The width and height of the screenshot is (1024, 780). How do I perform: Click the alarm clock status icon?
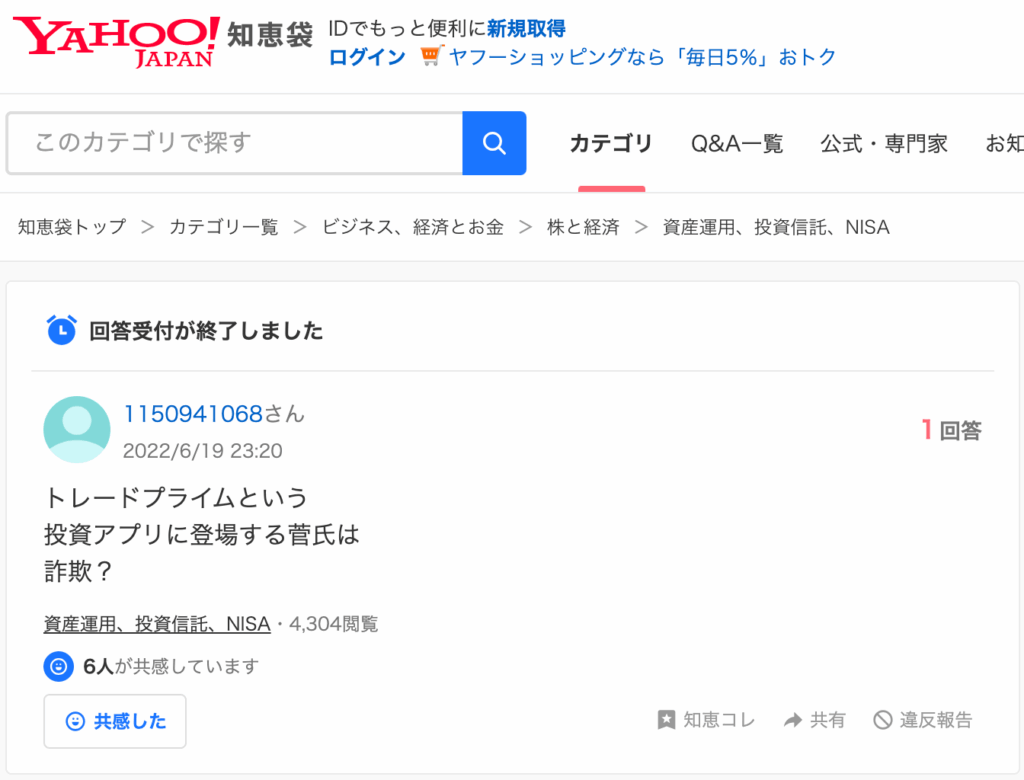pos(61,330)
